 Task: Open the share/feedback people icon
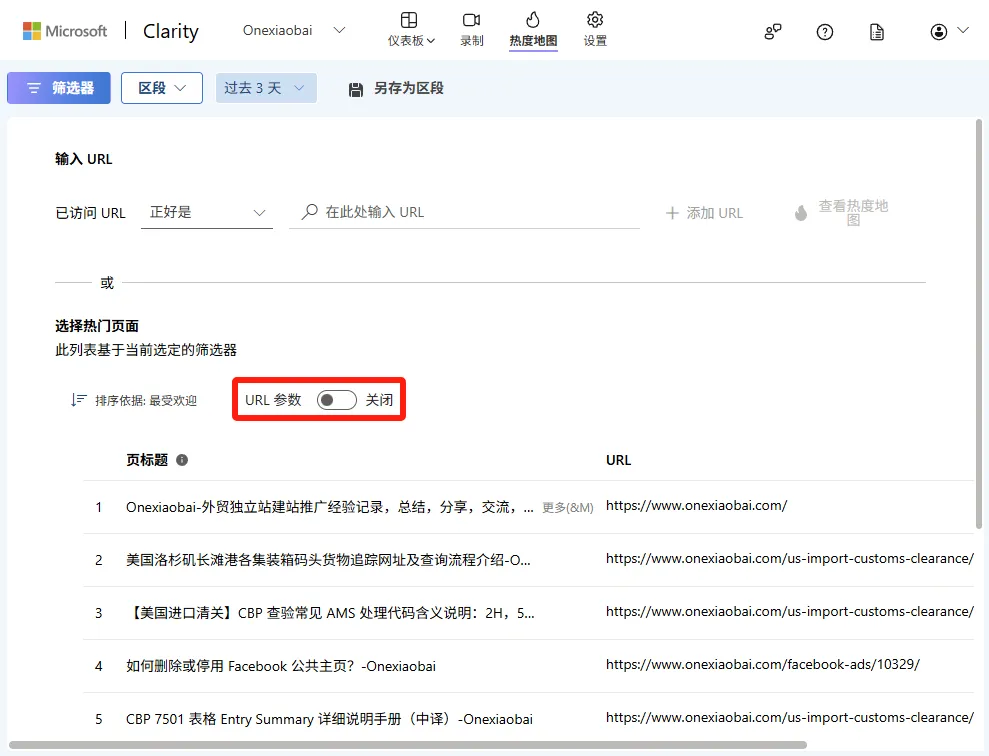click(773, 32)
